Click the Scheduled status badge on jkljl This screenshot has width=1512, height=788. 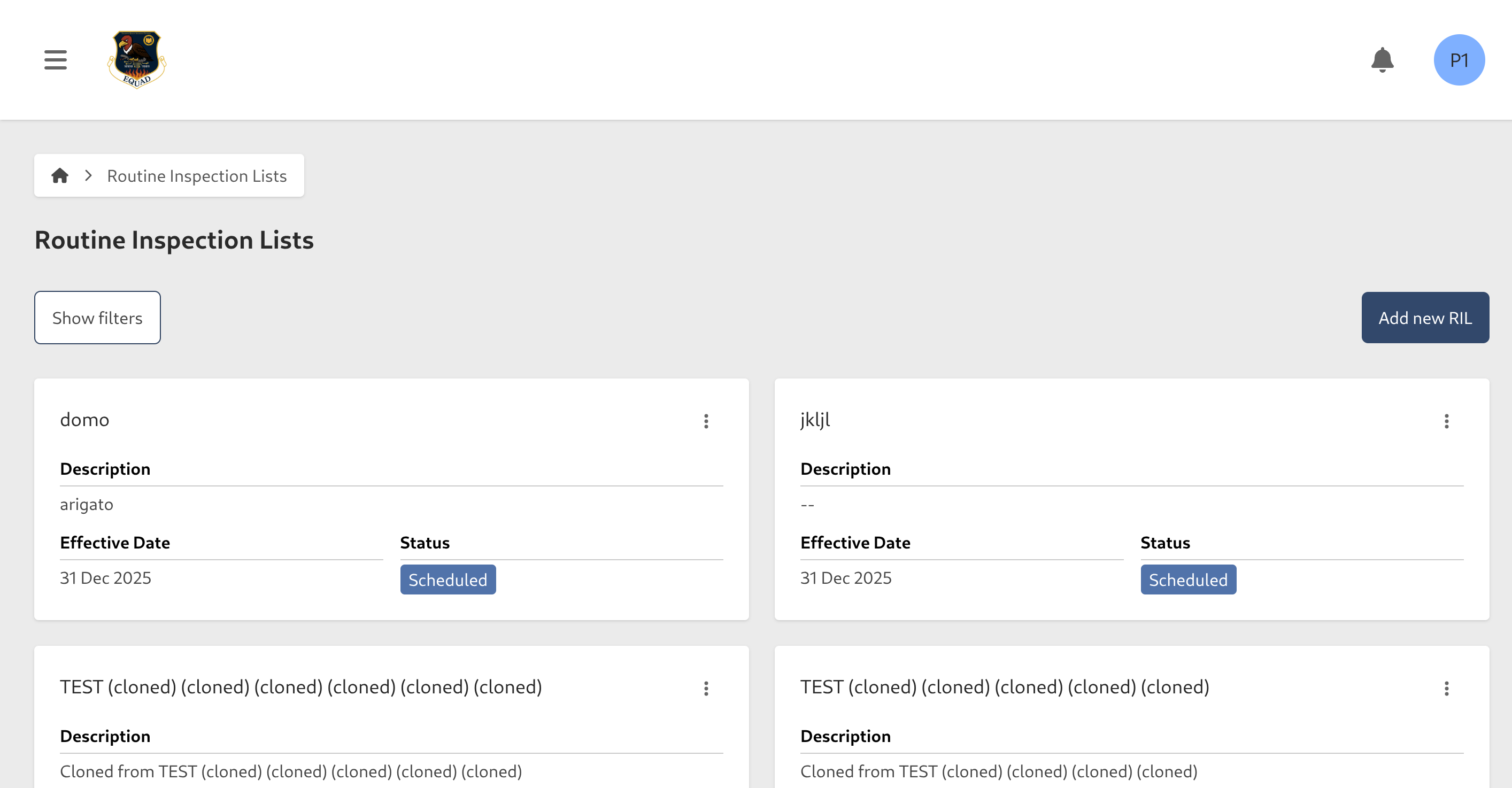(x=1187, y=580)
